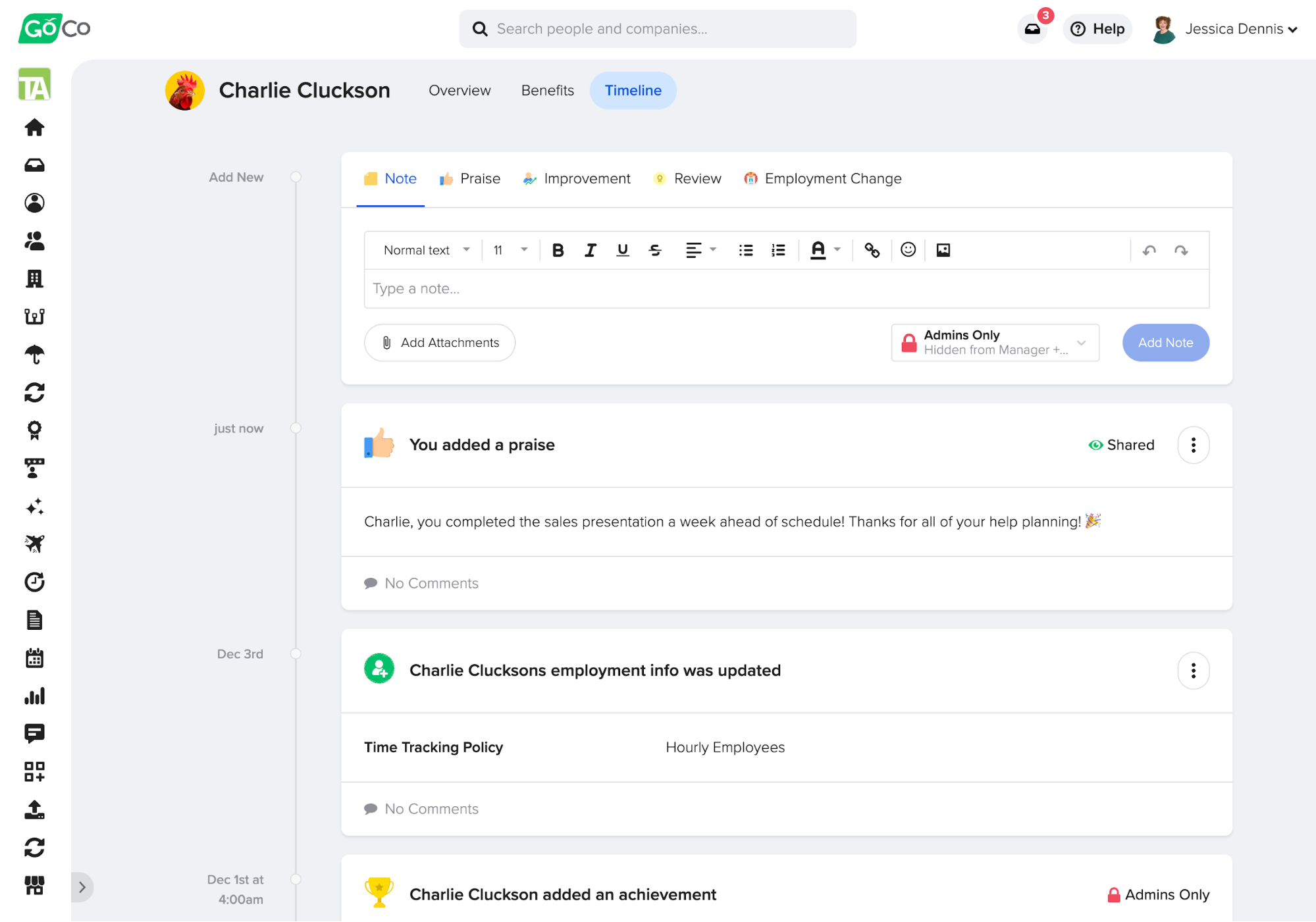Open the sparkles sidebar icon

[34, 507]
